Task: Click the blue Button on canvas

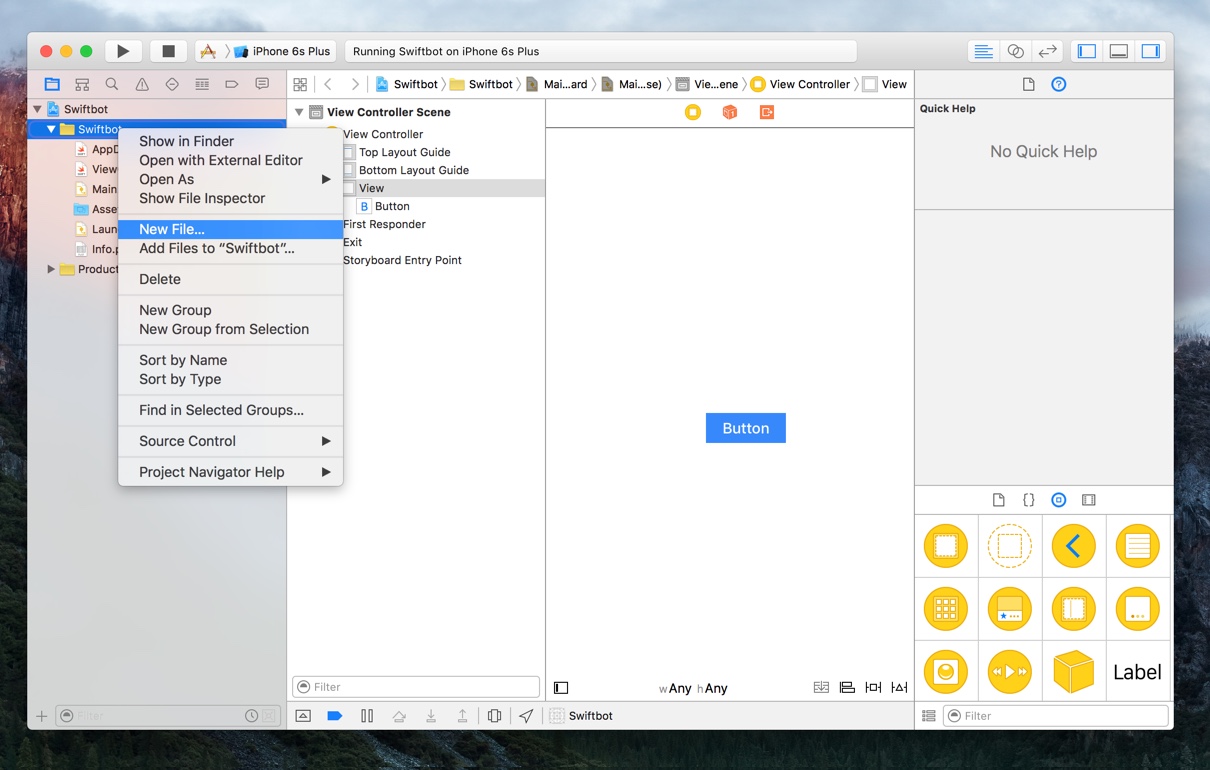Action: click(x=745, y=428)
